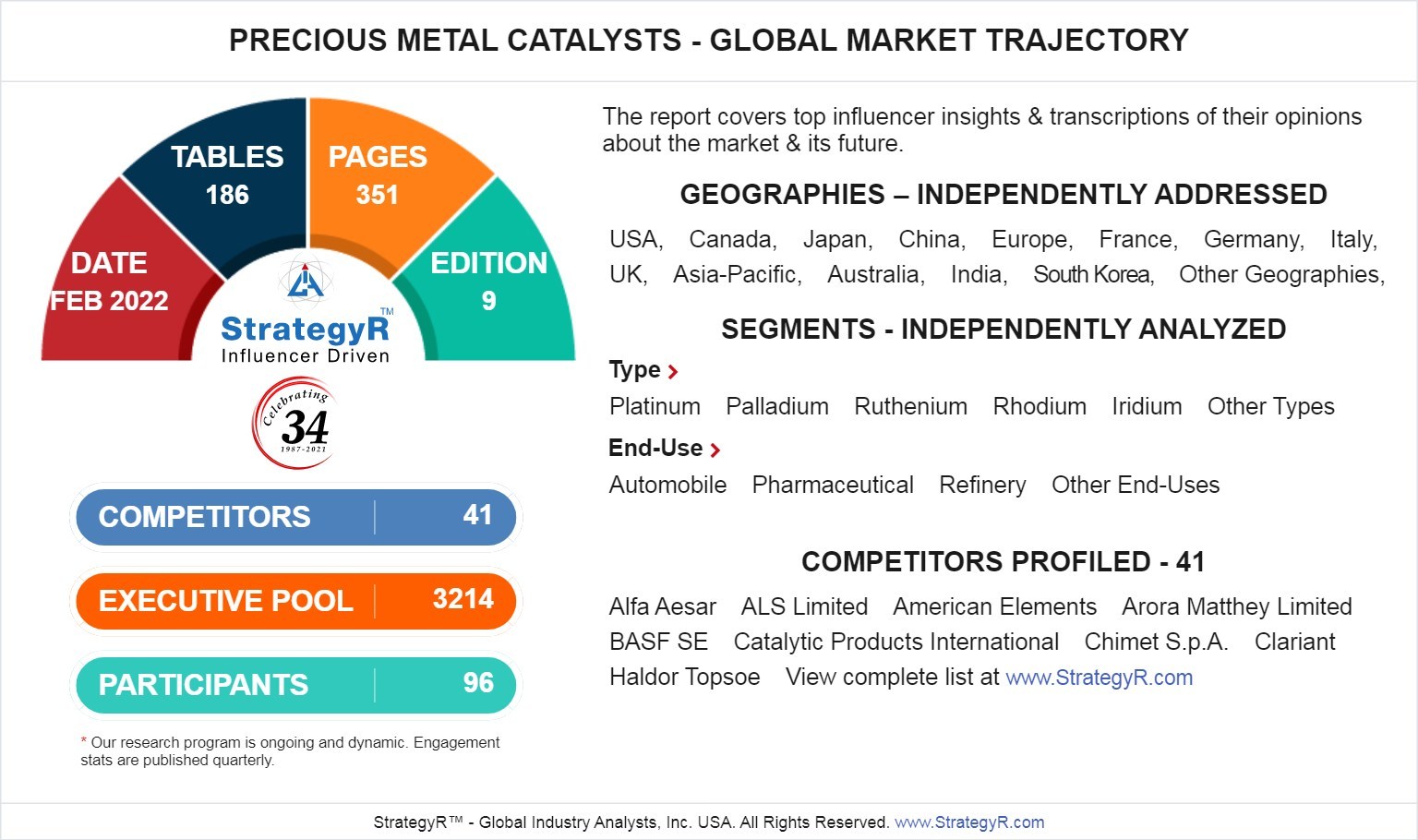Click the 'South Korea,' geography entry
This screenshot has height=840, width=1418.
[1094, 275]
